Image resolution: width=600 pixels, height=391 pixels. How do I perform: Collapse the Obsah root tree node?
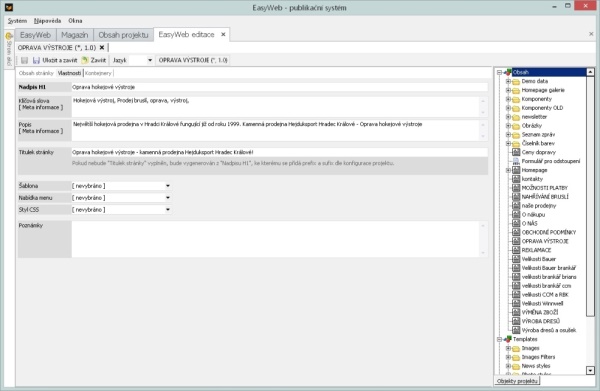[499, 72]
